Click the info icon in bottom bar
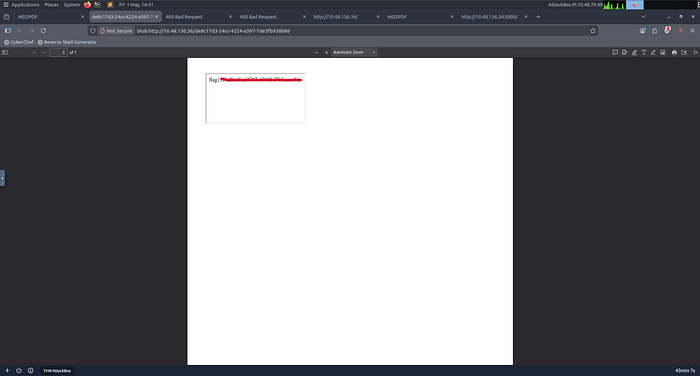Screen dimensions: 700x376 pos(30,371)
